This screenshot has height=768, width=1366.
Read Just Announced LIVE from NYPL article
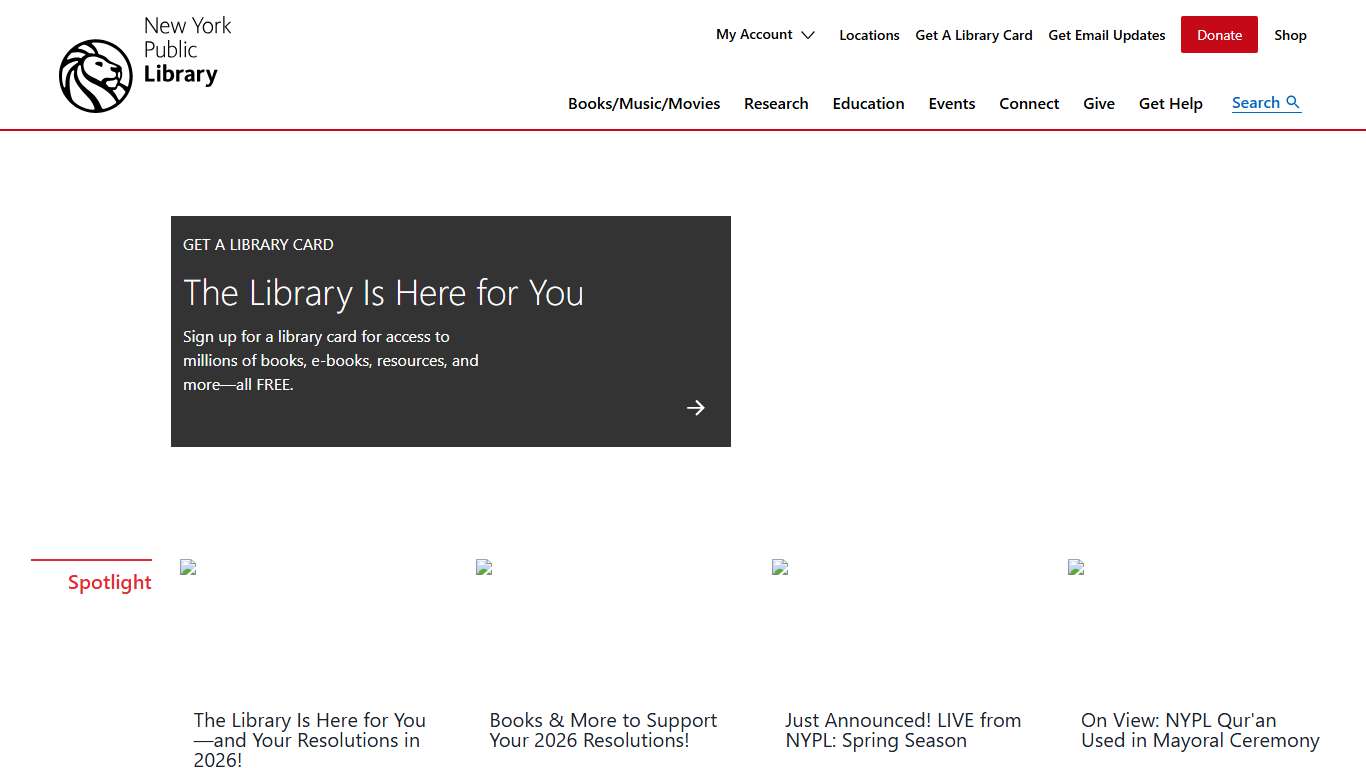[x=902, y=730]
